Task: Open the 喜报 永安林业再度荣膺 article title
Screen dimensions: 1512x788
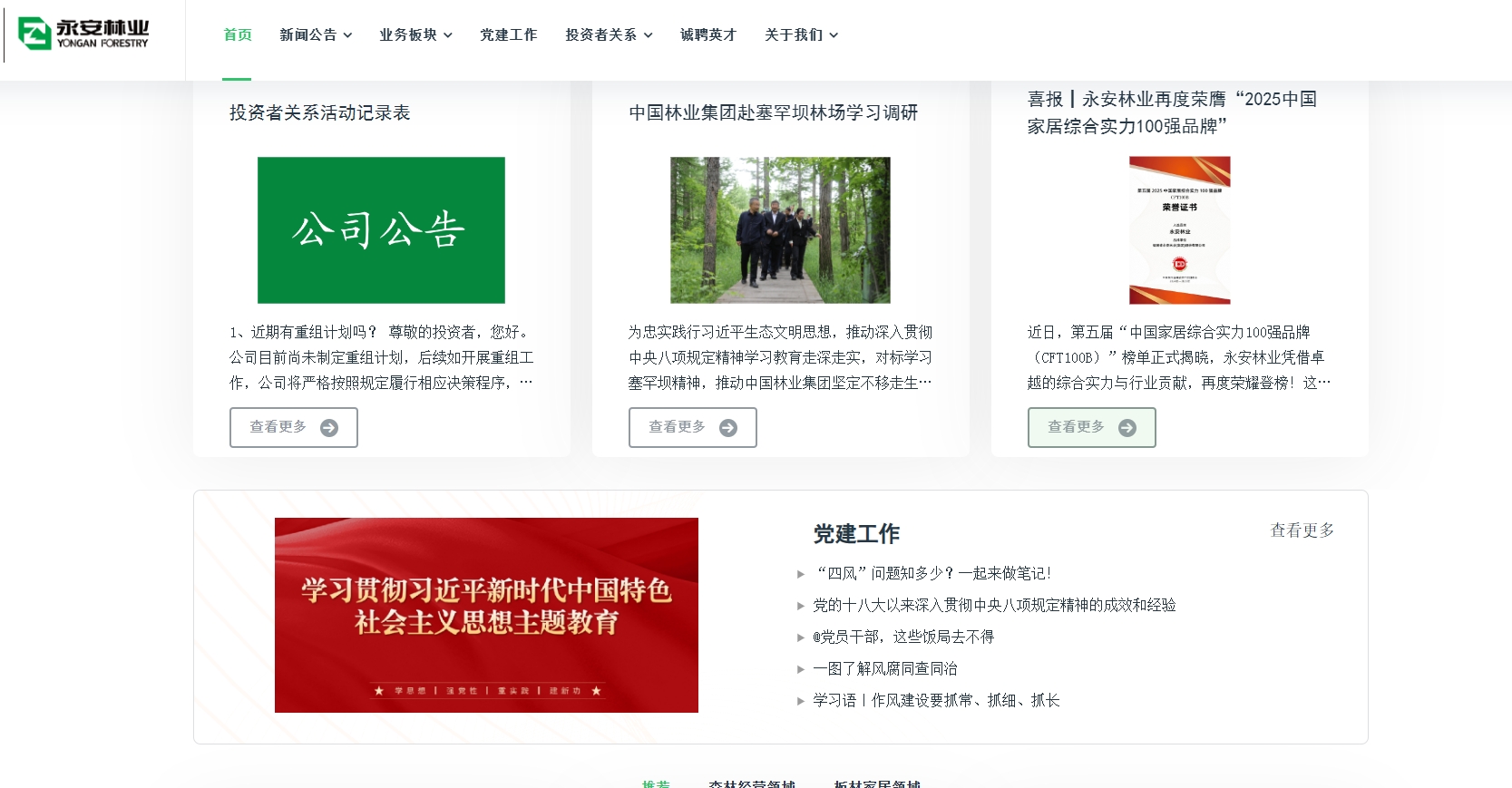Action: point(1172,112)
